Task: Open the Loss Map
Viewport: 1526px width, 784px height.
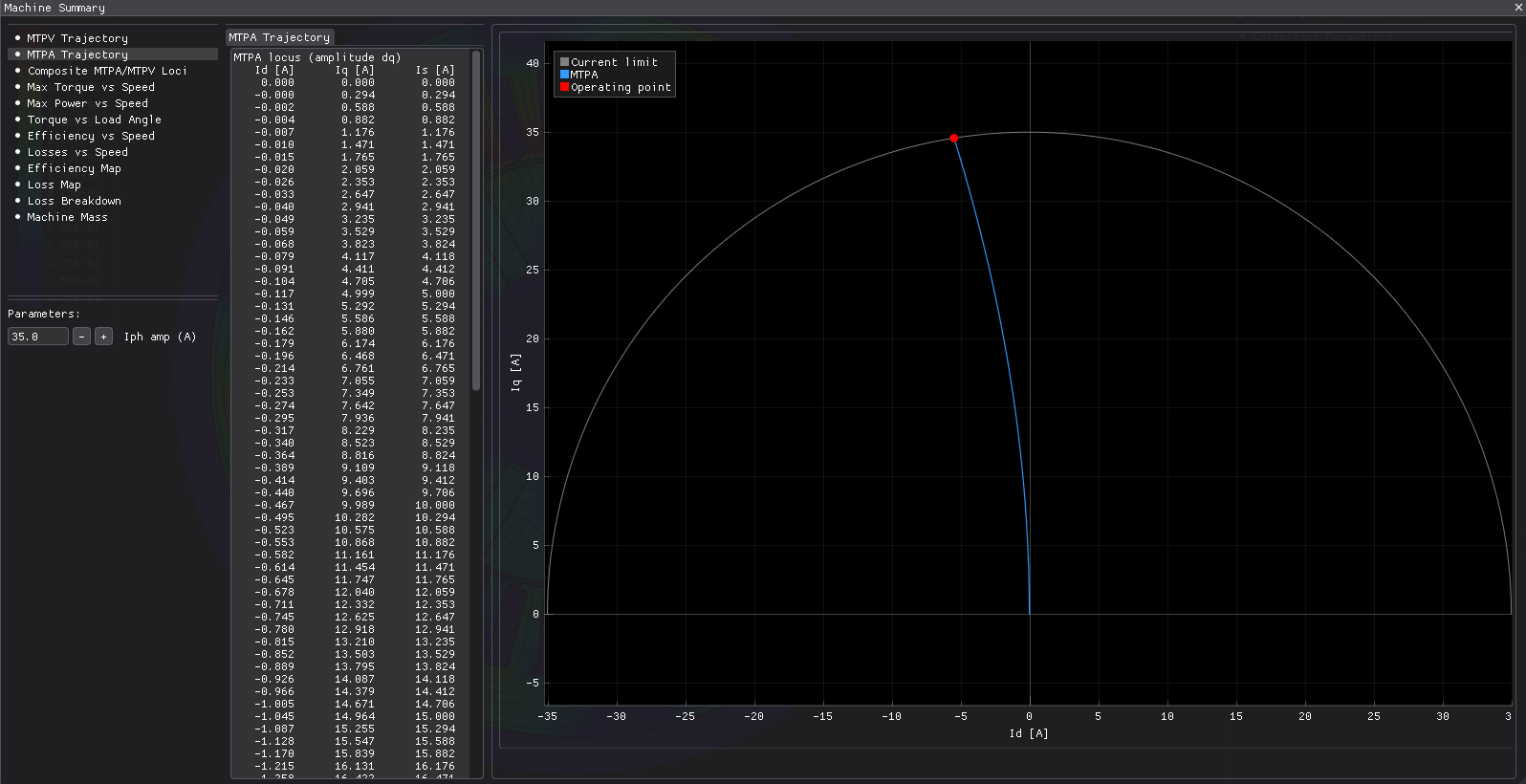Action: click(54, 185)
